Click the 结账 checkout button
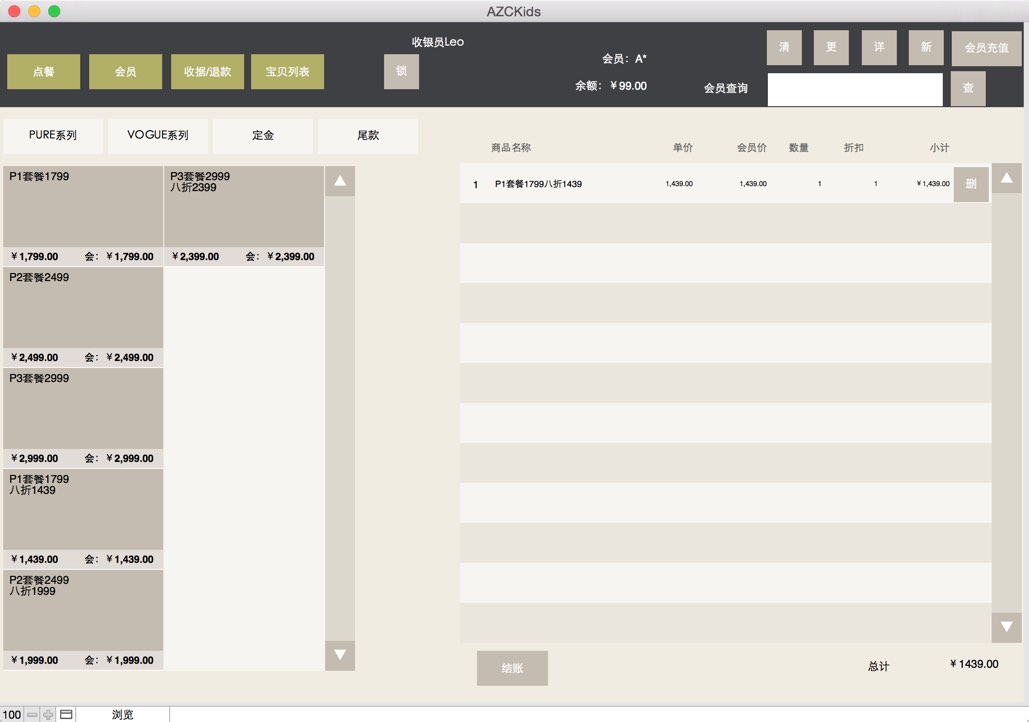The height and width of the screenshot is (722, 1029). 513,668
